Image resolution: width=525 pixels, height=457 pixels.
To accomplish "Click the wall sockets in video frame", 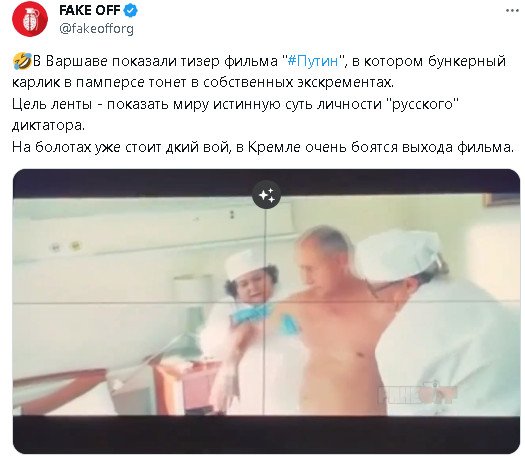I will point(66,246).
